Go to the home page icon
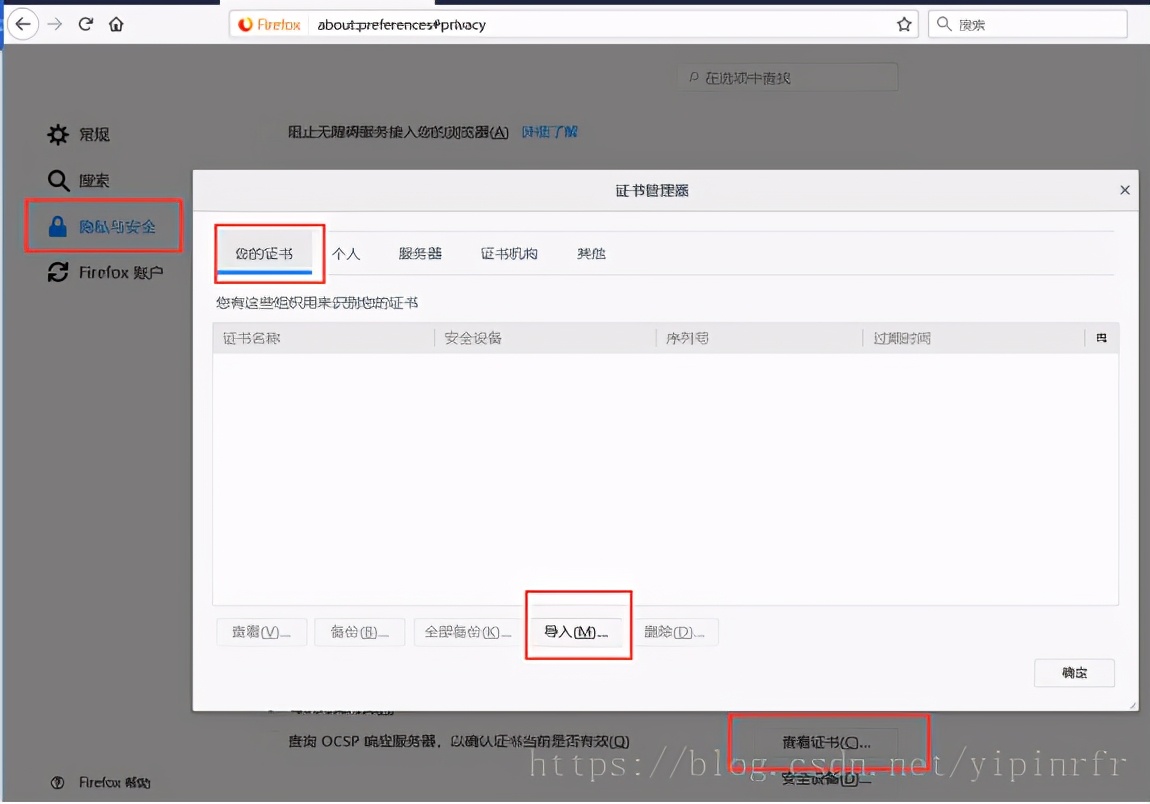1150x804 pixels. tap(116, 24)
